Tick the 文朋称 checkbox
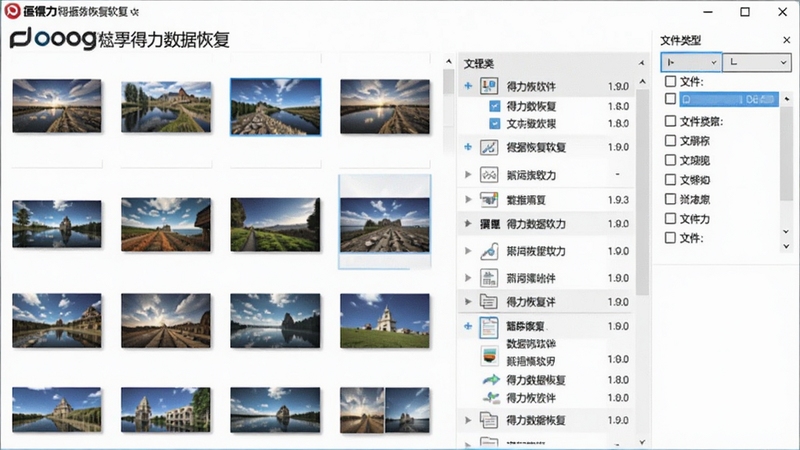This screenshot has height=450, width=800. [670, 140]
